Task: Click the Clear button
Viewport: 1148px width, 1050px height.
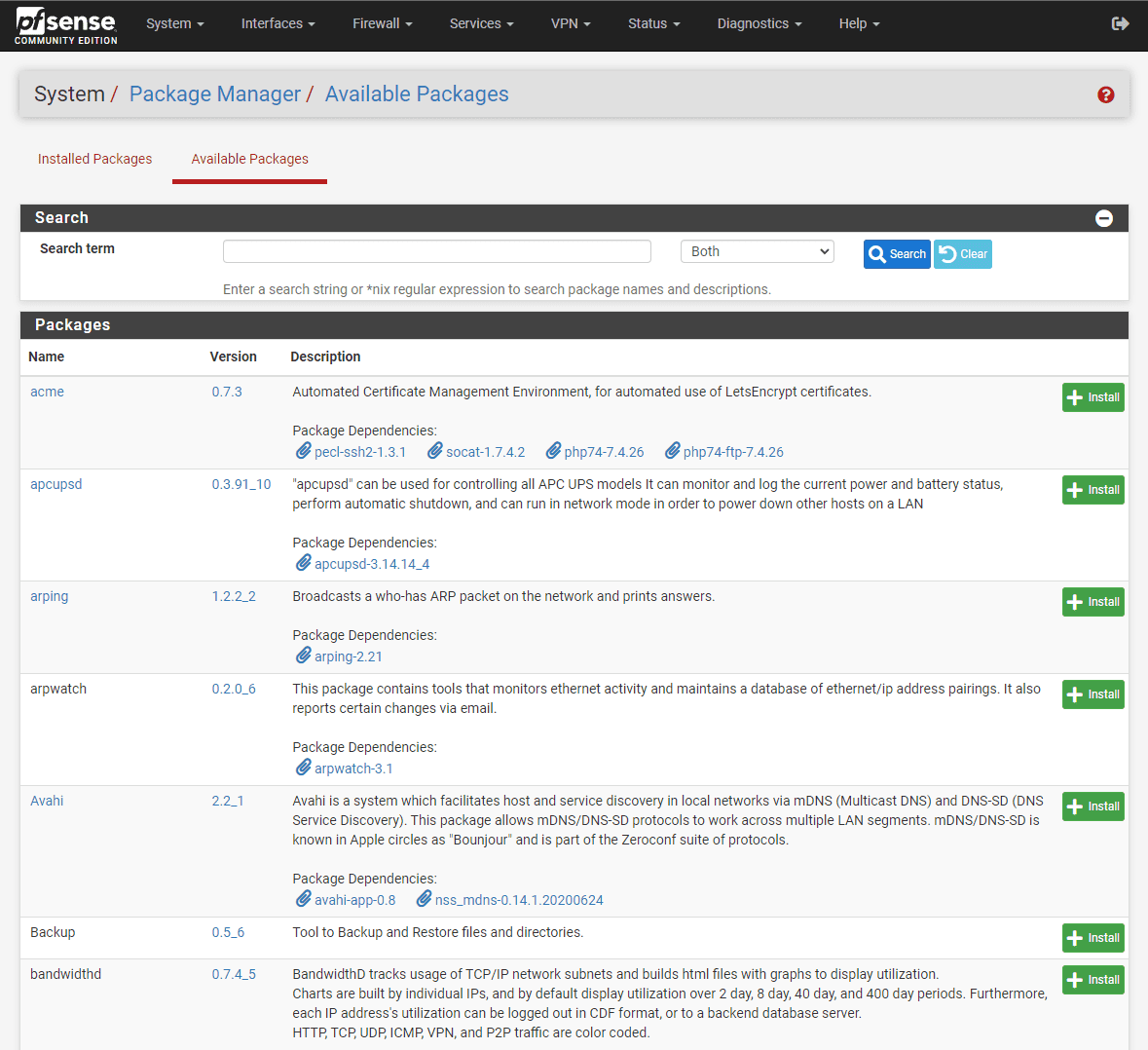Action: [x=963, y=254]
